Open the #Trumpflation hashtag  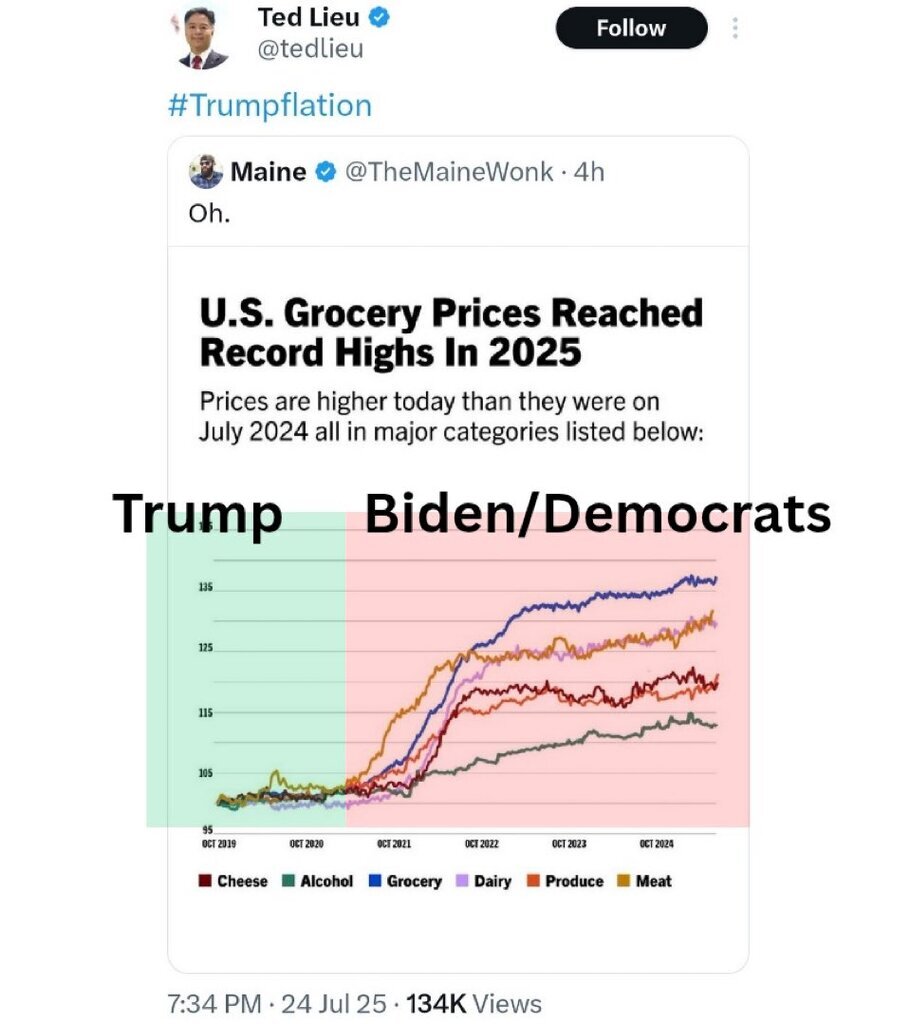(270, 106)
